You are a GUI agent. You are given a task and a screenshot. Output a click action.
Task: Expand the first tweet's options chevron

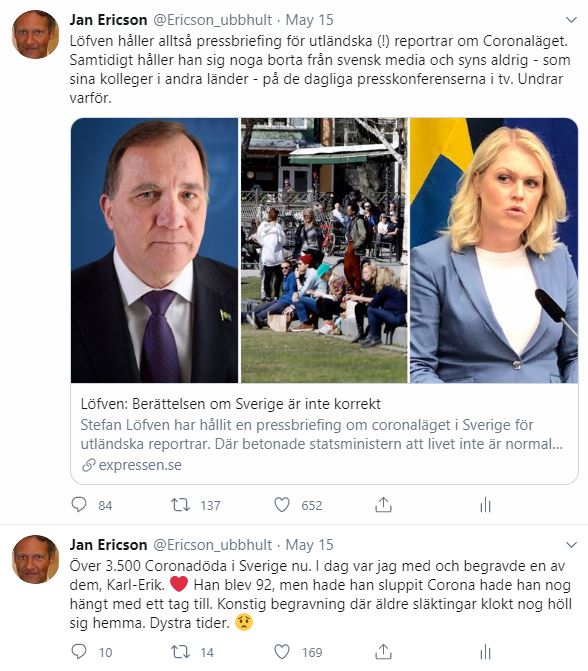tap(571, 20)
